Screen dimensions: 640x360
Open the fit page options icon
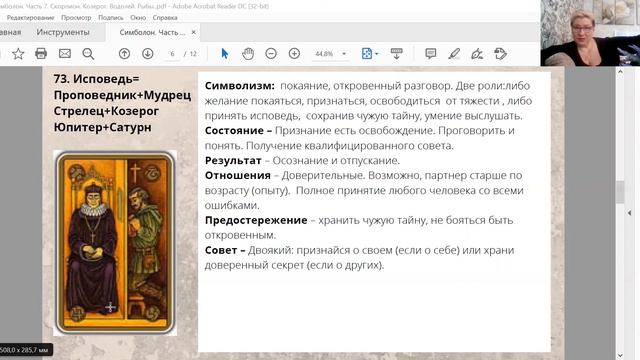(x=367, y=53)
